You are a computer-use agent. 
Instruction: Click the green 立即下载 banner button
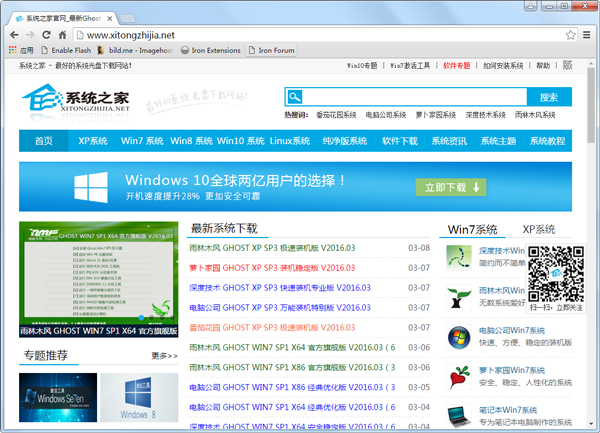tap(451, 187)
